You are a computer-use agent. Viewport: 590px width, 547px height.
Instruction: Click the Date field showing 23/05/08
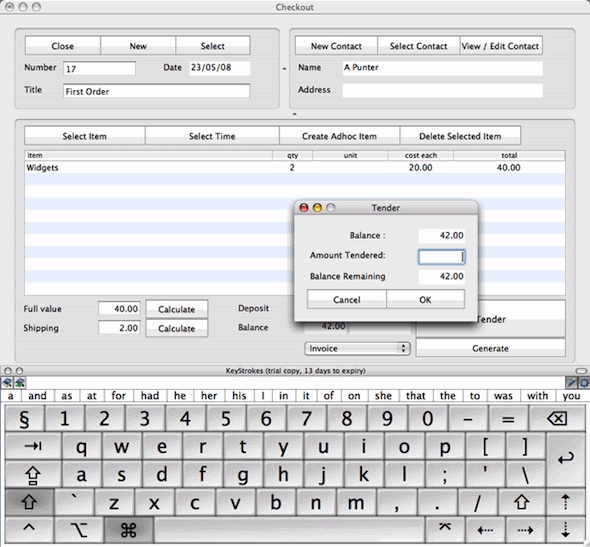(219, 68)
